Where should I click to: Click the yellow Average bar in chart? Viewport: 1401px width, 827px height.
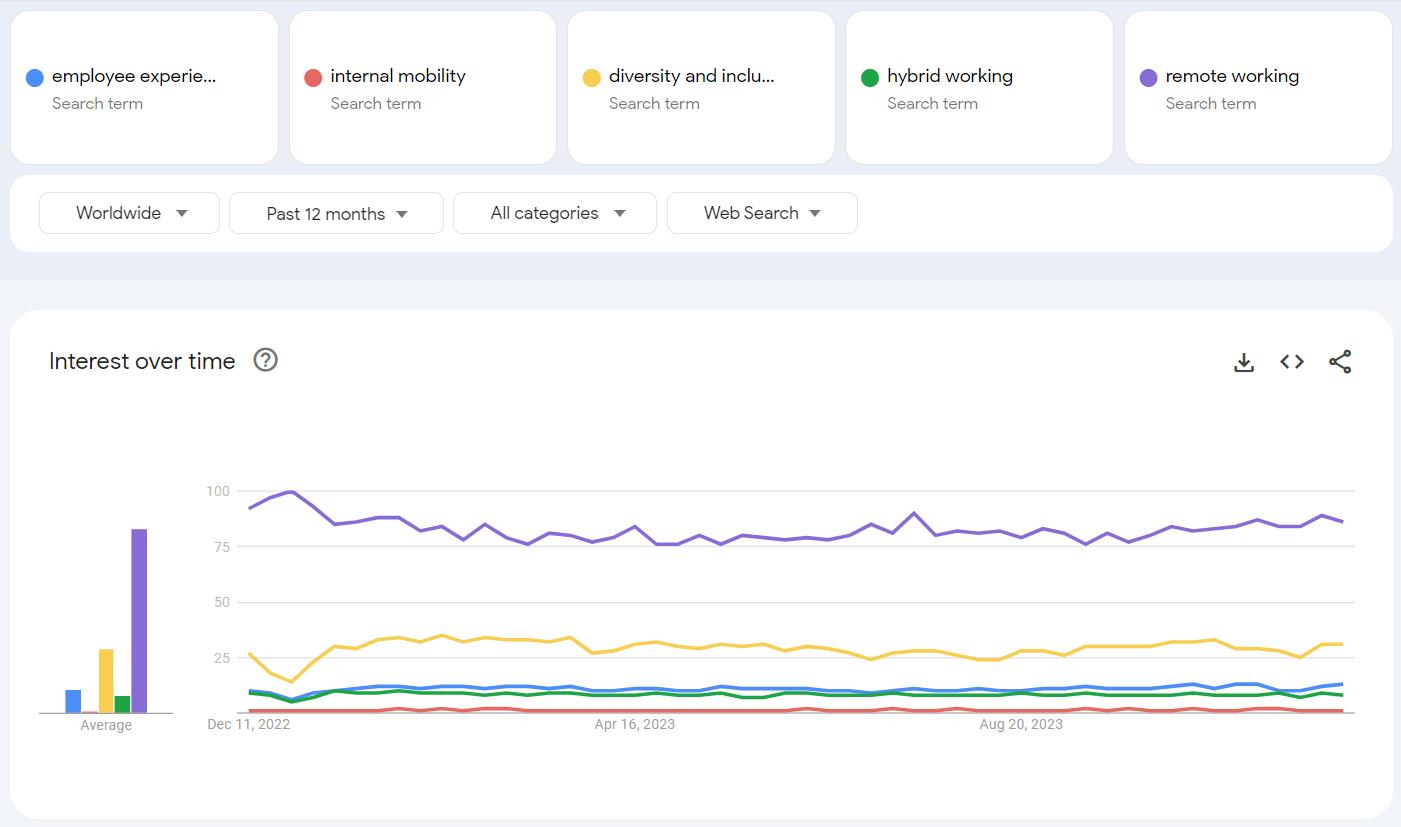(106, 680)
